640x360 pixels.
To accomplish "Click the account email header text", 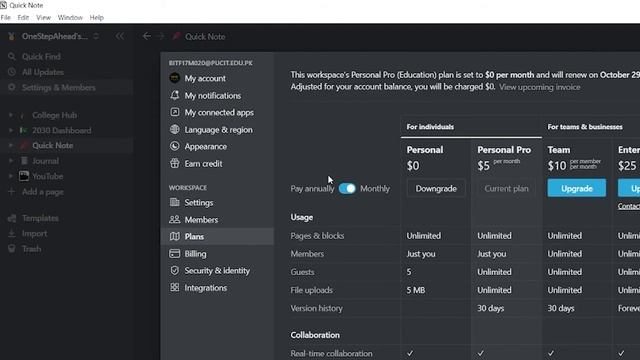I will tap(211, 63).
